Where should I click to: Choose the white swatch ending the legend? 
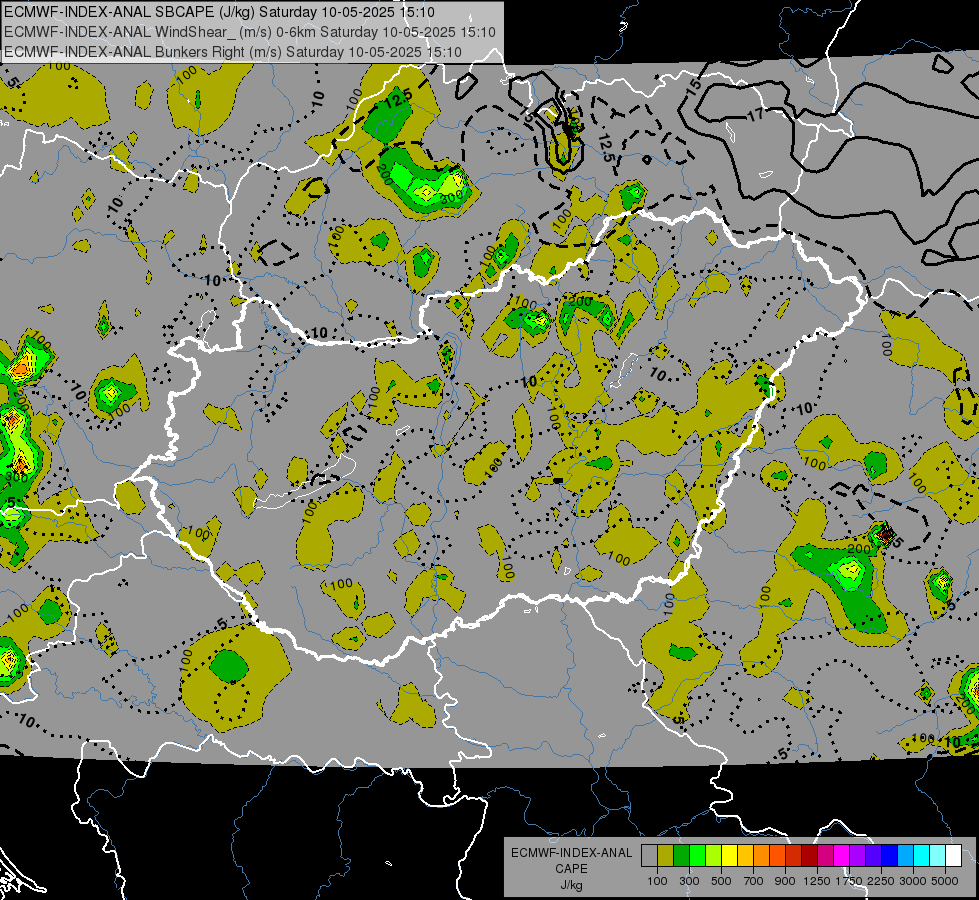coord(953,856)
